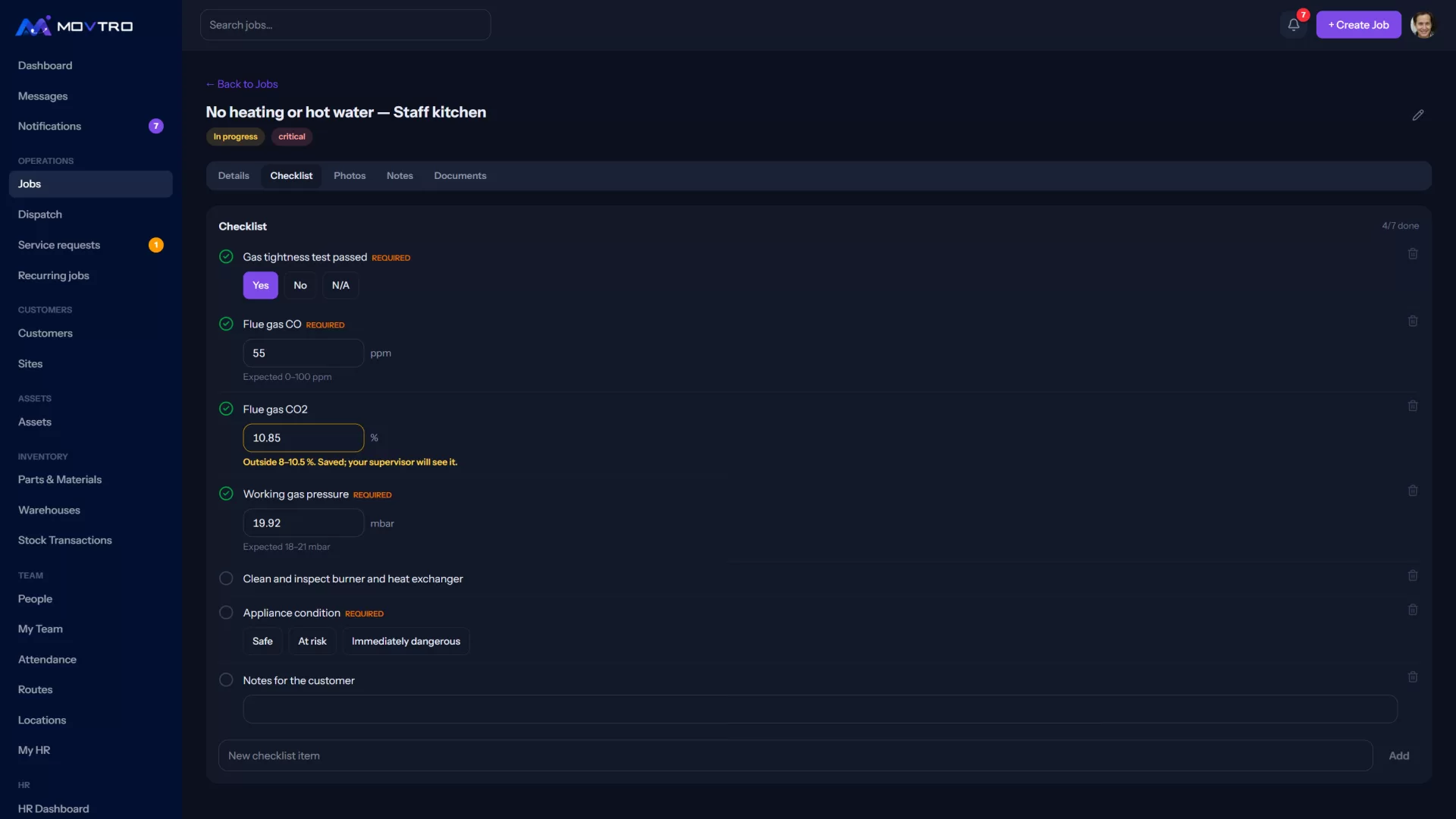Toggle the Notes for the customer checkbox

coord(226,680)
